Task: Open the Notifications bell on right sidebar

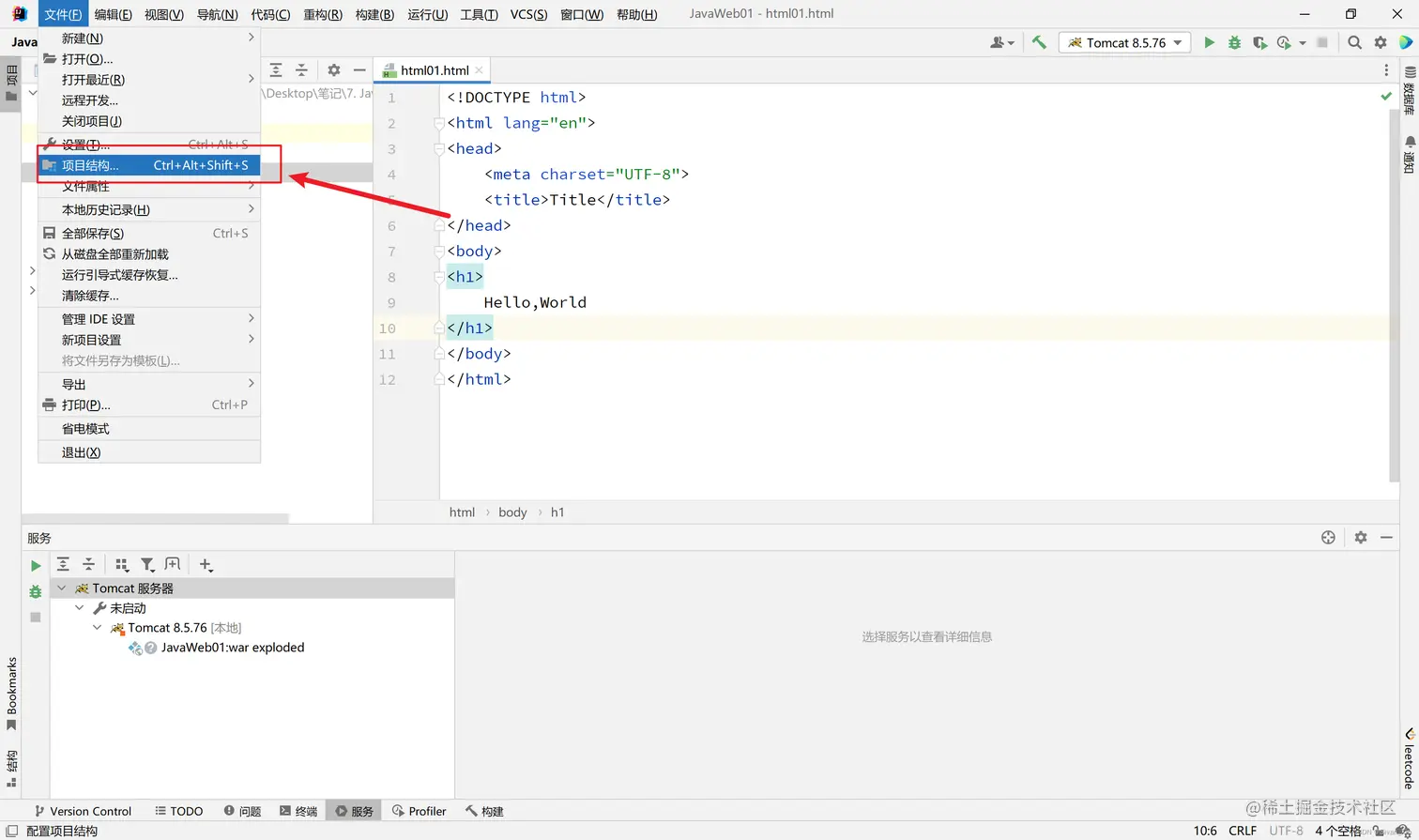Action: [x=1409, y=154]
